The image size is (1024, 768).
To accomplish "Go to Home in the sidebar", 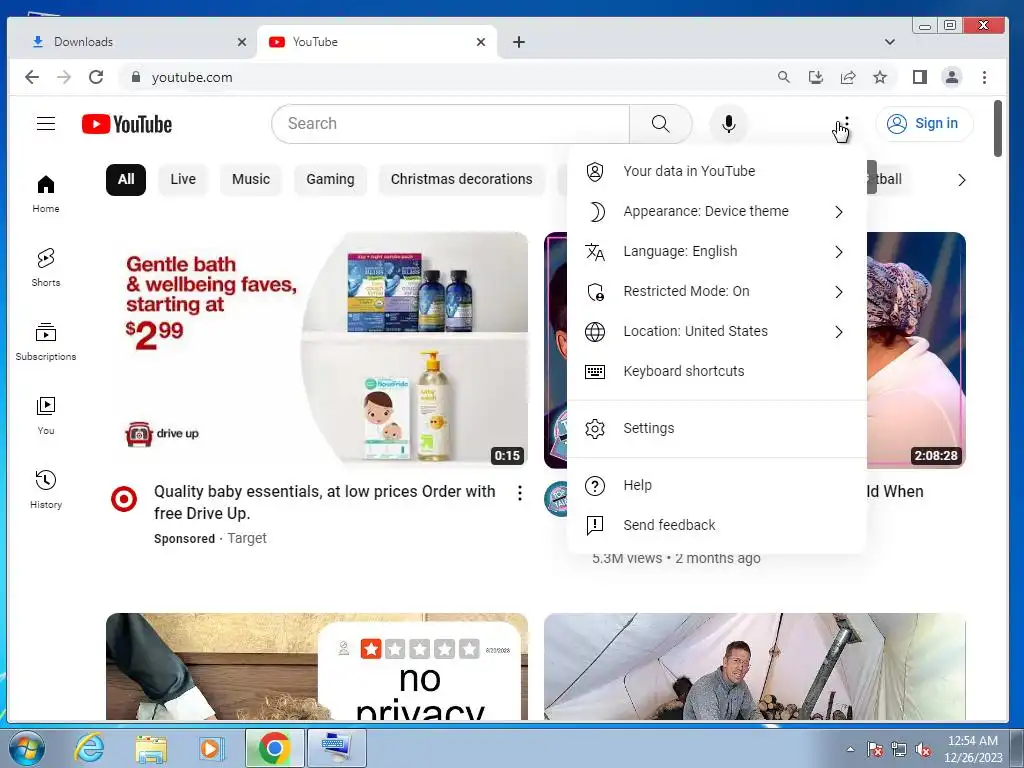I will tap(46, 194).
